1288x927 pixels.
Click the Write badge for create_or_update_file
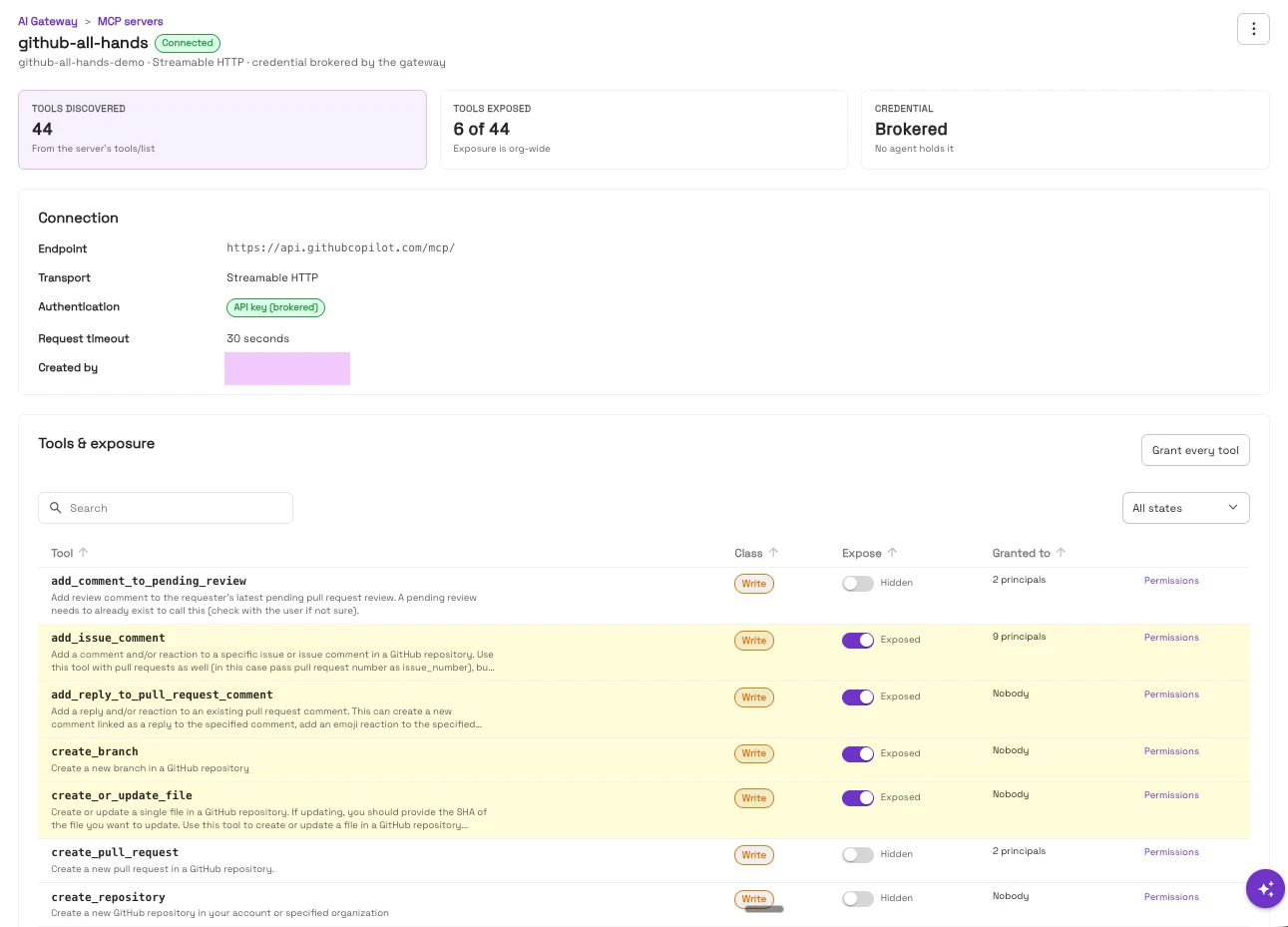[754, 798]
